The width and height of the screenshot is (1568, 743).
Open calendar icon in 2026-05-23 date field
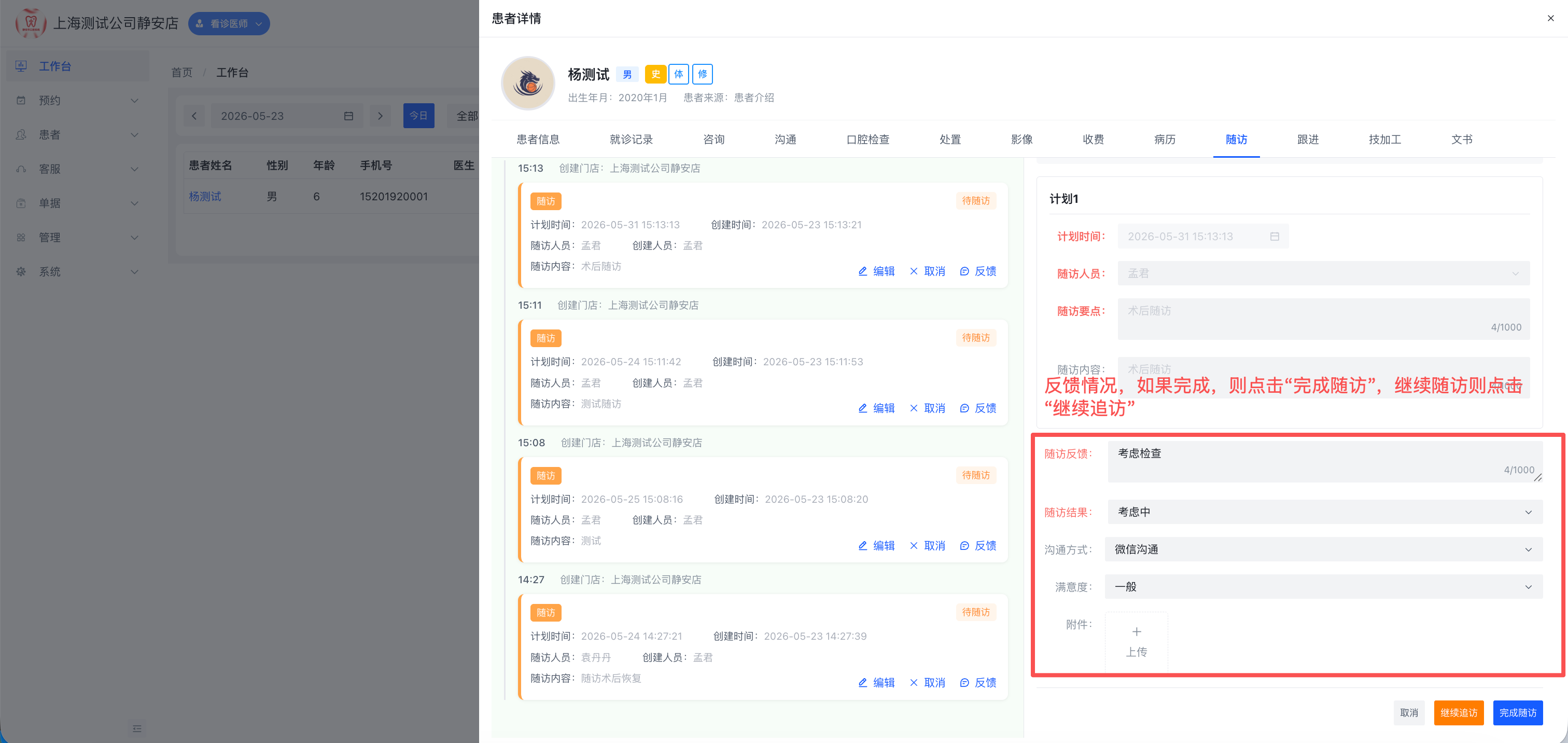349,116
